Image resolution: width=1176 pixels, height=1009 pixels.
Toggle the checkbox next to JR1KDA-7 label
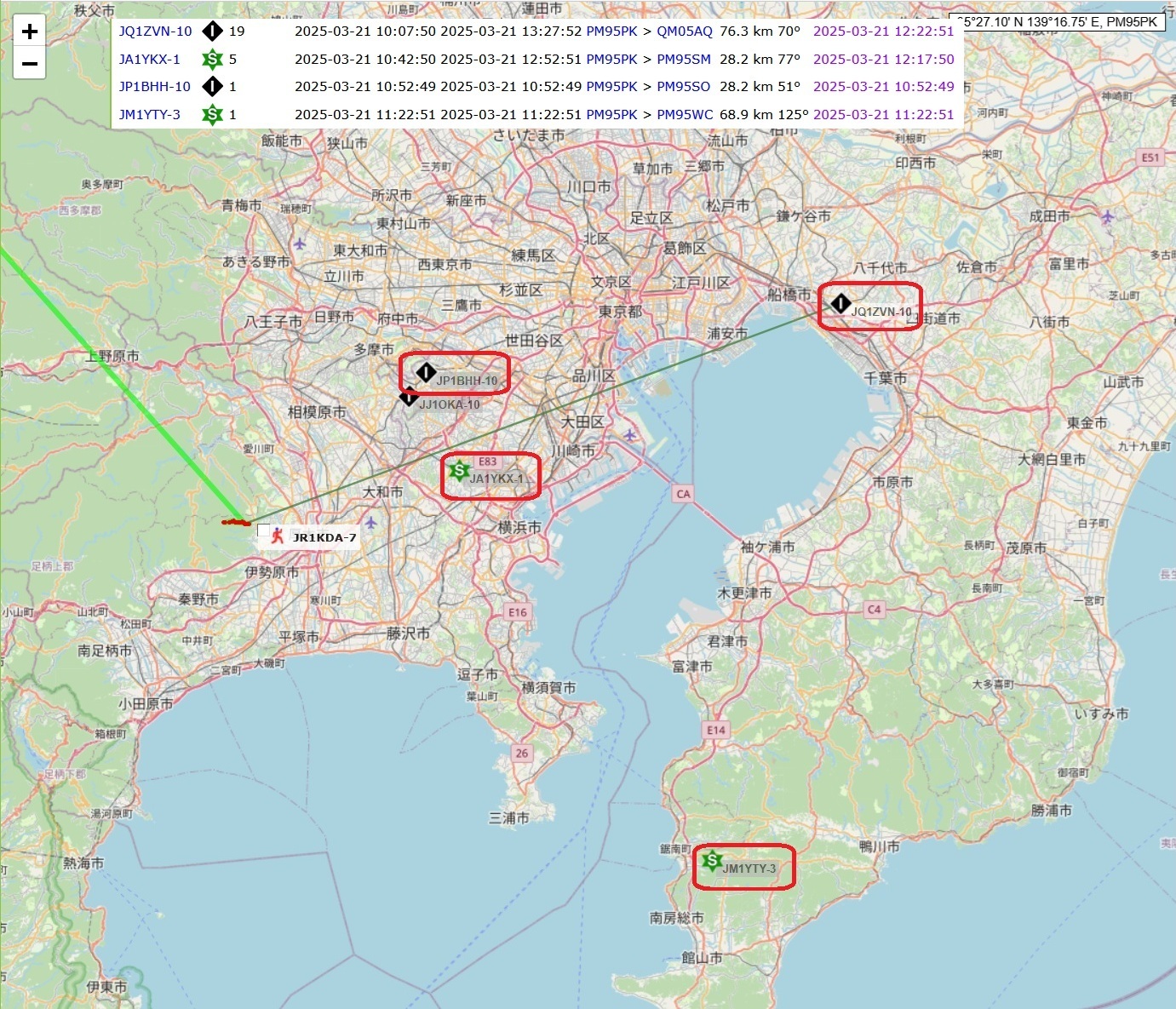263,530
